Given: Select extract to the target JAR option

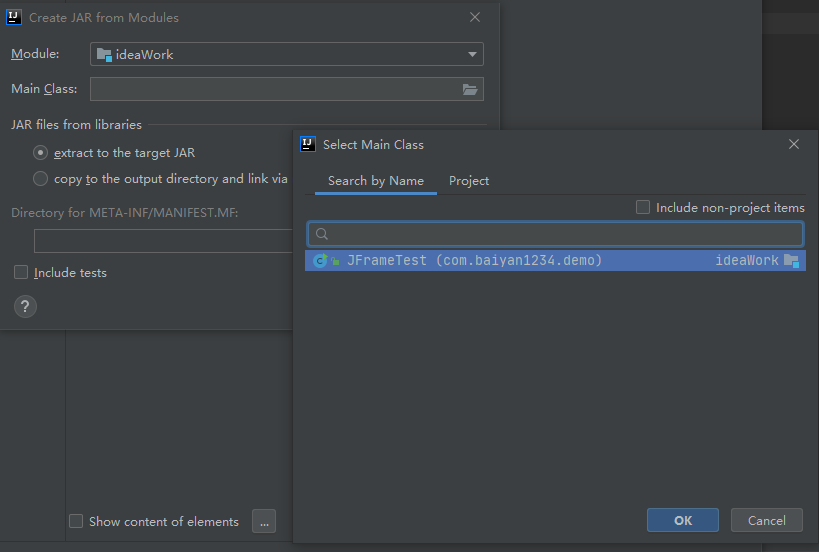Looking at the screenshot, I should tap(40, 153).
